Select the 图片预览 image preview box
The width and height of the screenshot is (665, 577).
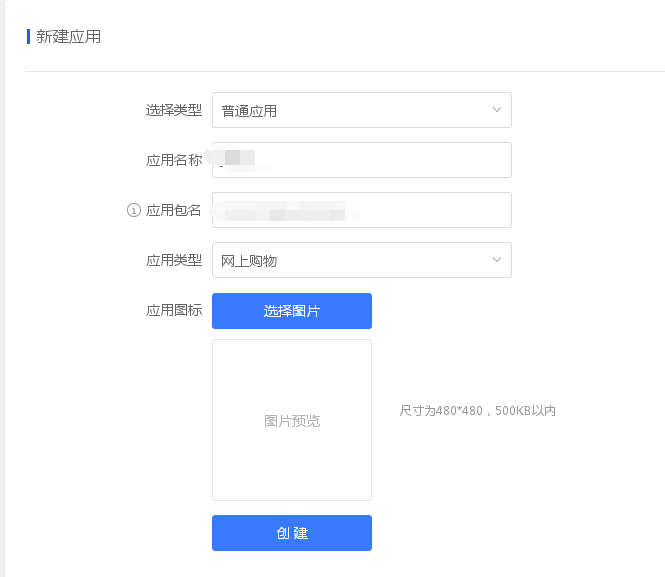[292, 420]
